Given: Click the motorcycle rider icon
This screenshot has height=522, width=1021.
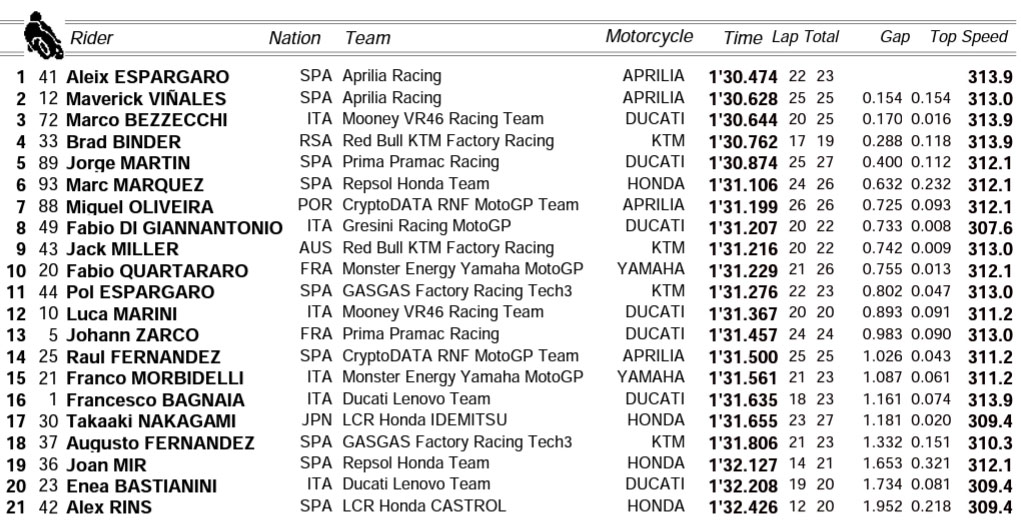Looking at the screenshot, I should (39, 35).
